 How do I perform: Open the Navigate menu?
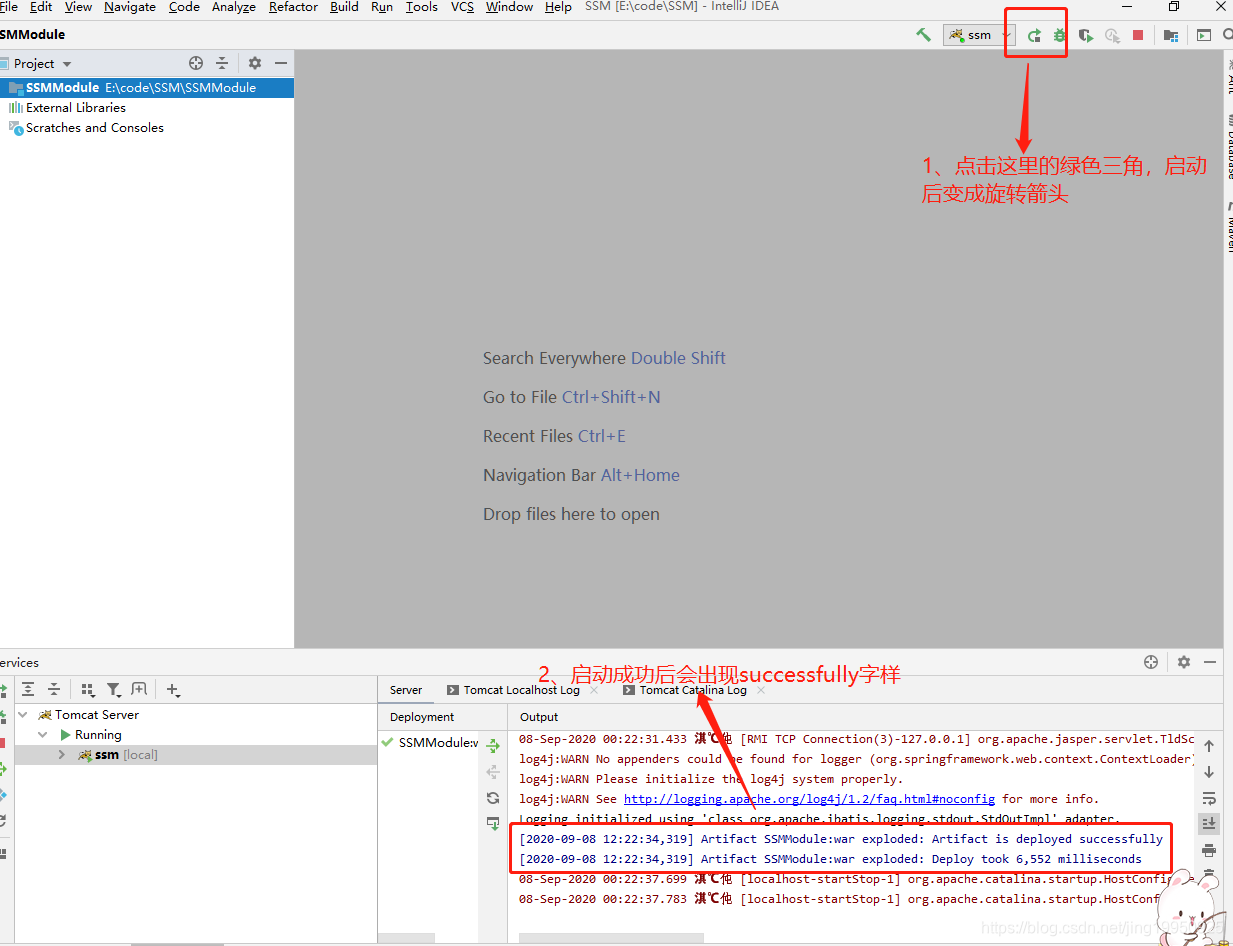coord(130,7)
